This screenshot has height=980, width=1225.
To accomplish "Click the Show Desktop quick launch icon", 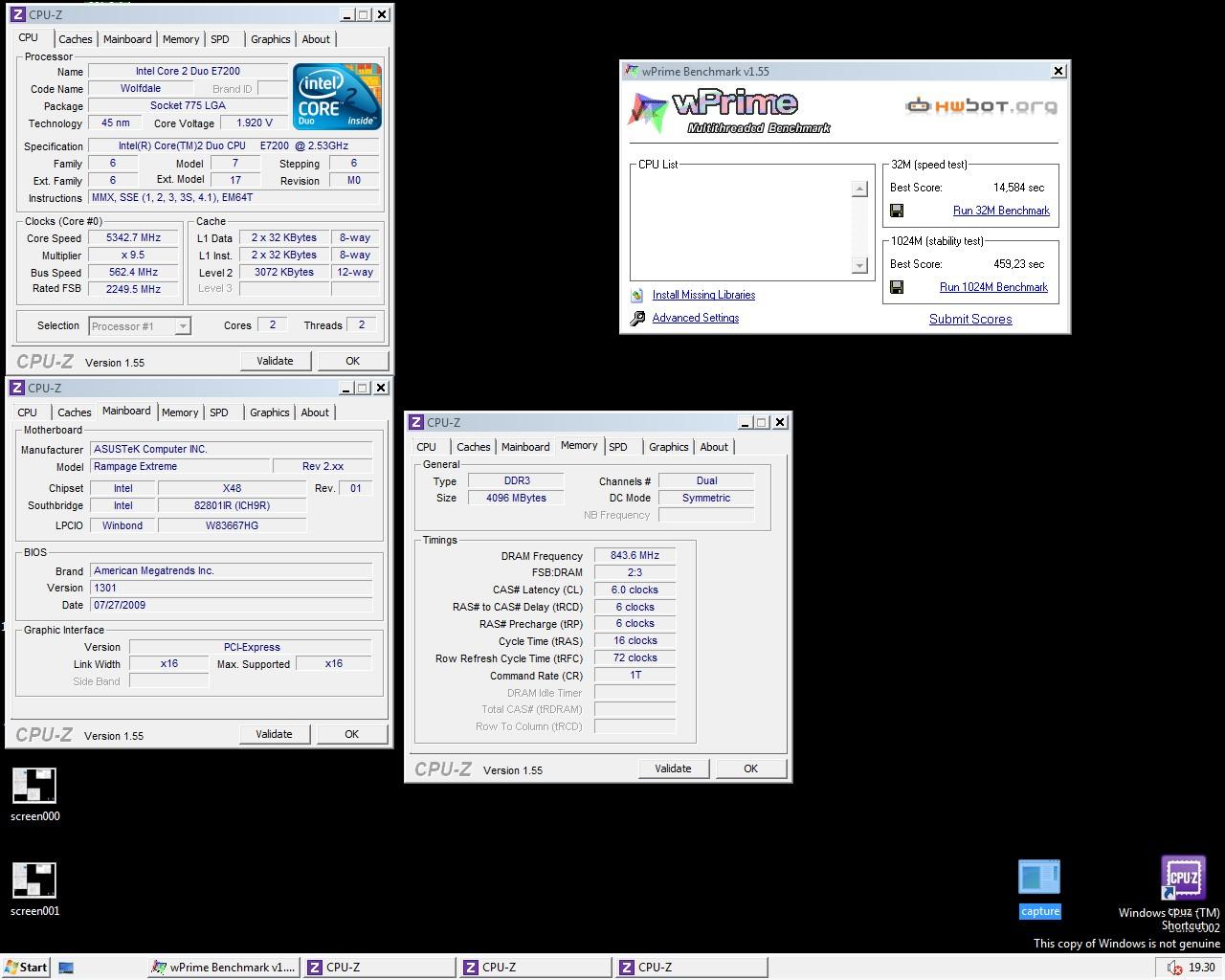I will click(66, 968).
